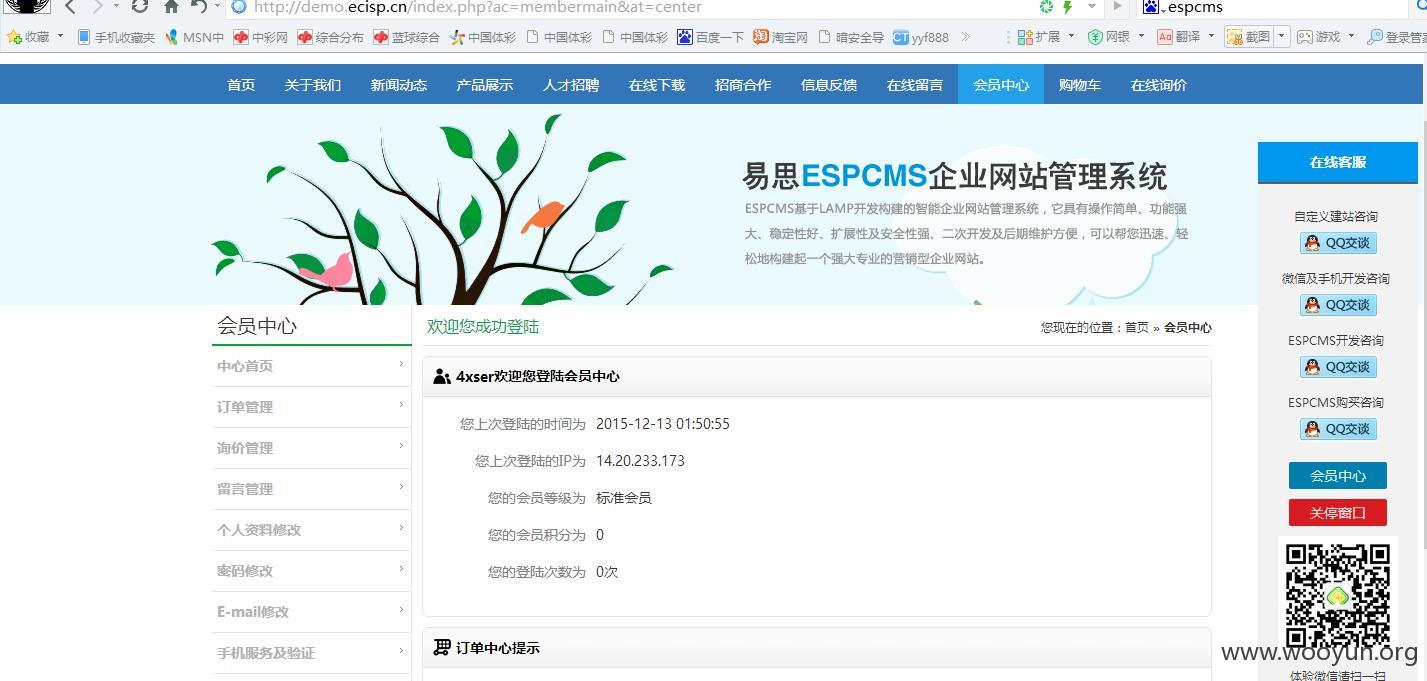Select 在线留言 in the top navigation

[915, 85]
